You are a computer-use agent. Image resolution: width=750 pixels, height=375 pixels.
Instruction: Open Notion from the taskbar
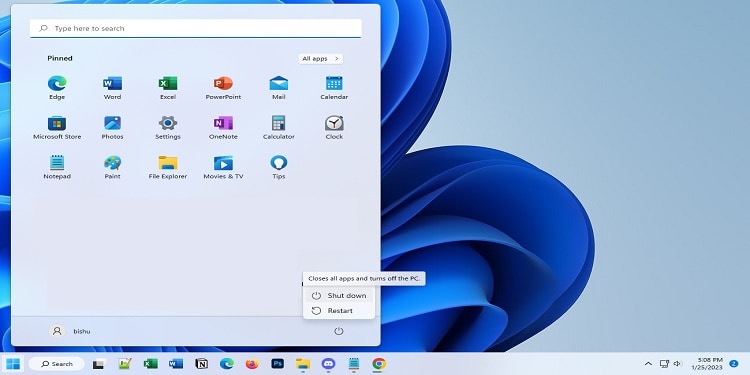[201, 364]
